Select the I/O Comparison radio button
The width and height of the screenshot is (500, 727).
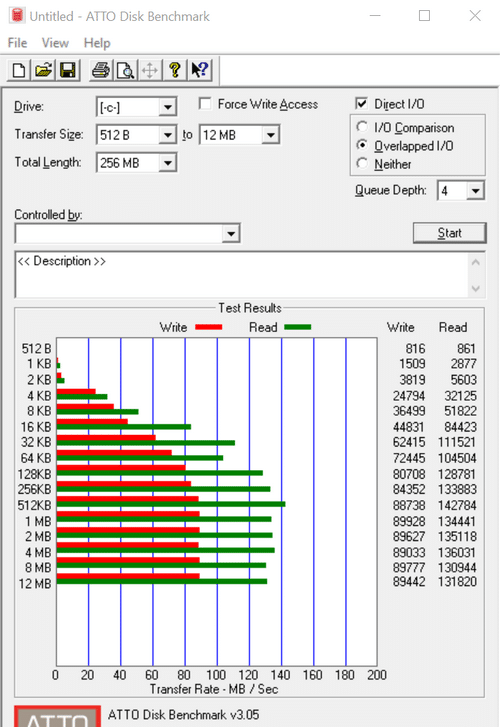[x=362, y=127]
